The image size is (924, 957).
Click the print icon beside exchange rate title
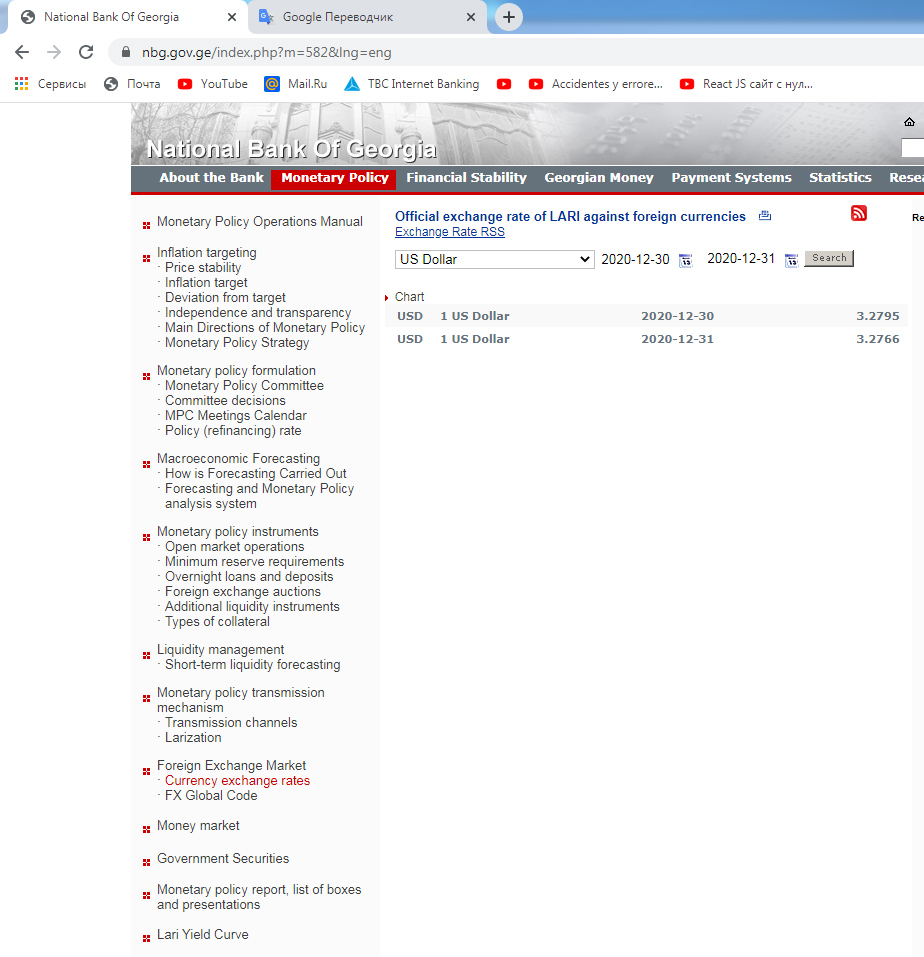click(765, 216)
